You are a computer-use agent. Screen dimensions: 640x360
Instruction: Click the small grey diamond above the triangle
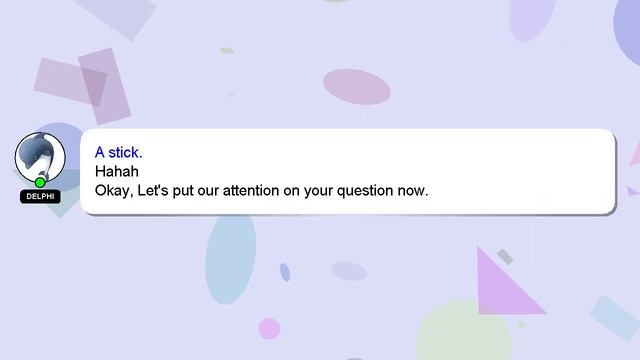(505, 257)
